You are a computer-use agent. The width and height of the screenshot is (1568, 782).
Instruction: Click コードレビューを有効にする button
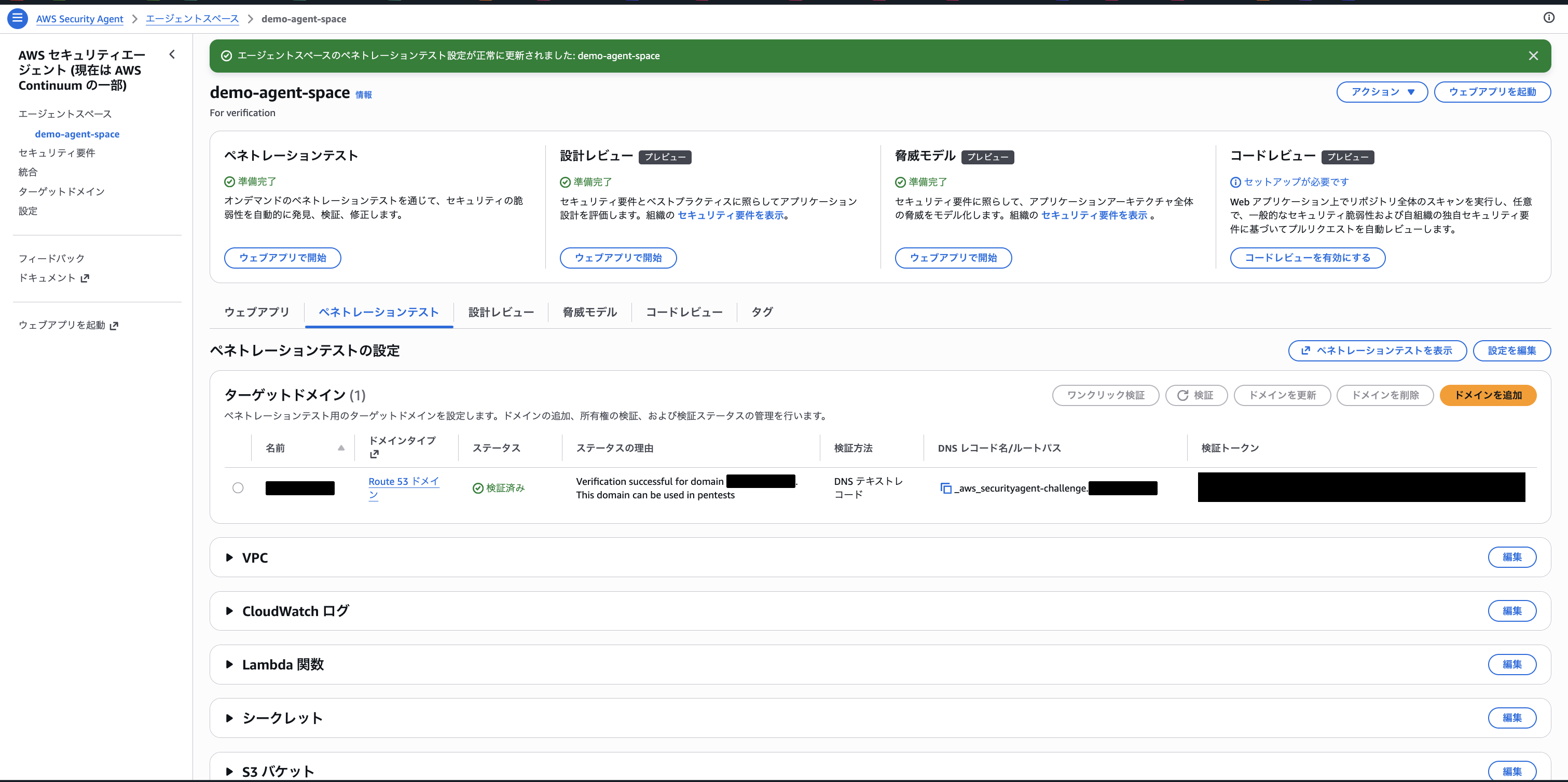(x=1308, y=258)
